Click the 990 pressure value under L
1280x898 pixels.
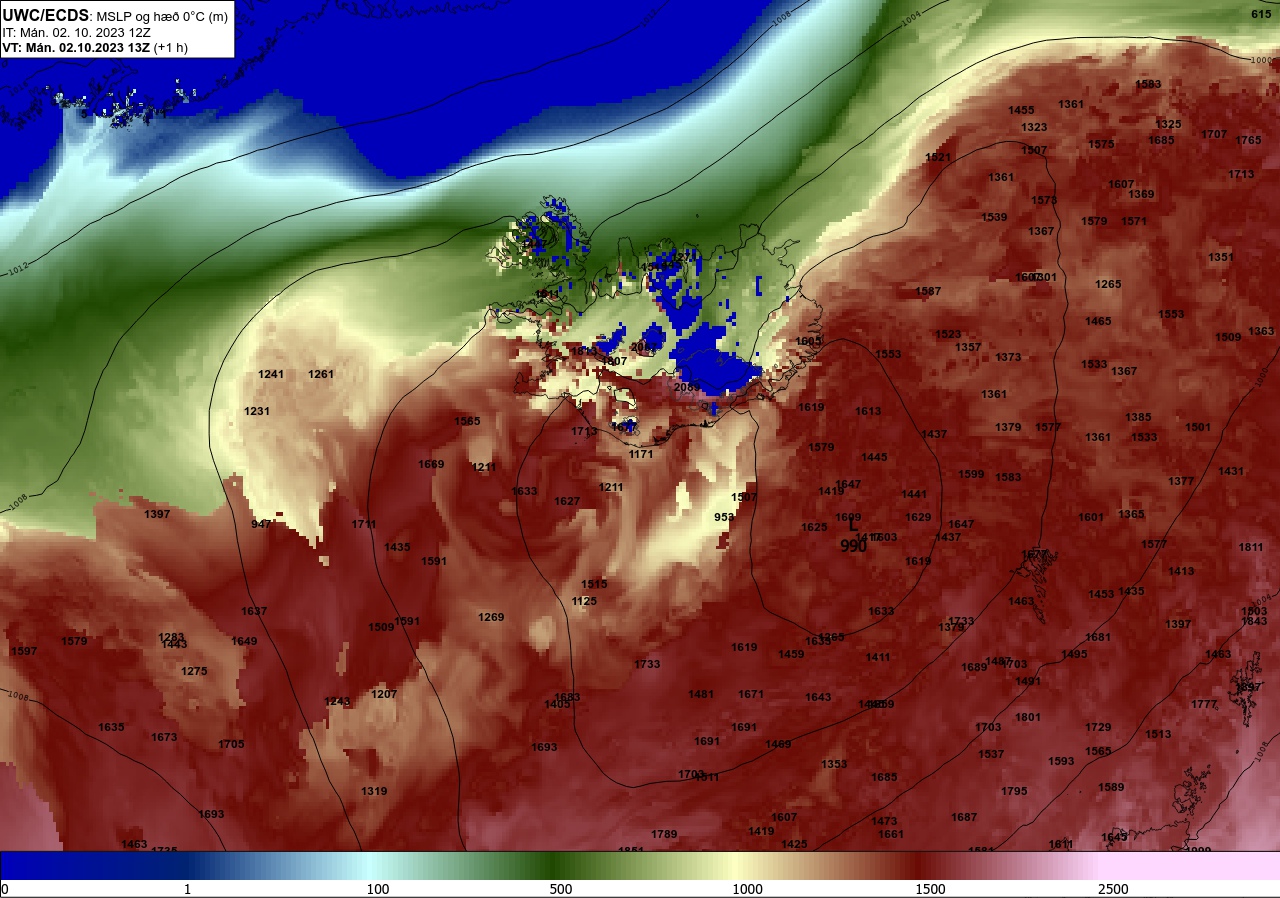tap(853, 545)
